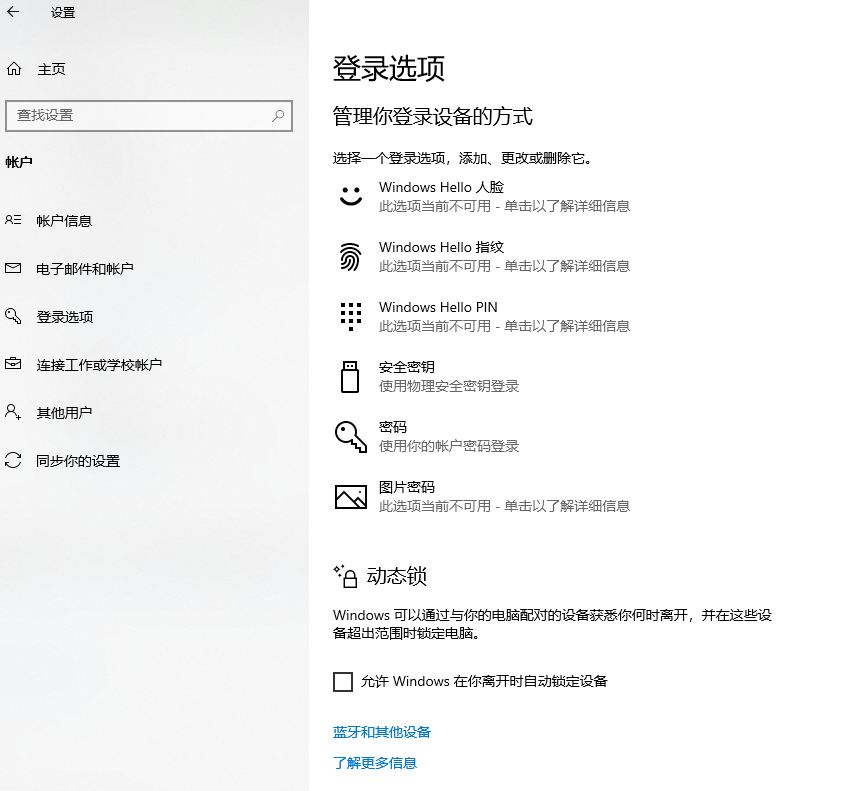Go to 同步你的设置 page
859x791 pixels.
78,461
